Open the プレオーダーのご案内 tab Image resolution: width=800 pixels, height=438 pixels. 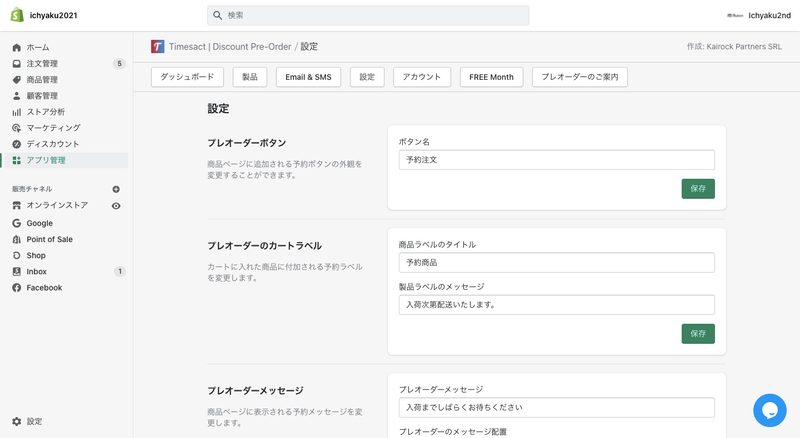coord(580,77)
